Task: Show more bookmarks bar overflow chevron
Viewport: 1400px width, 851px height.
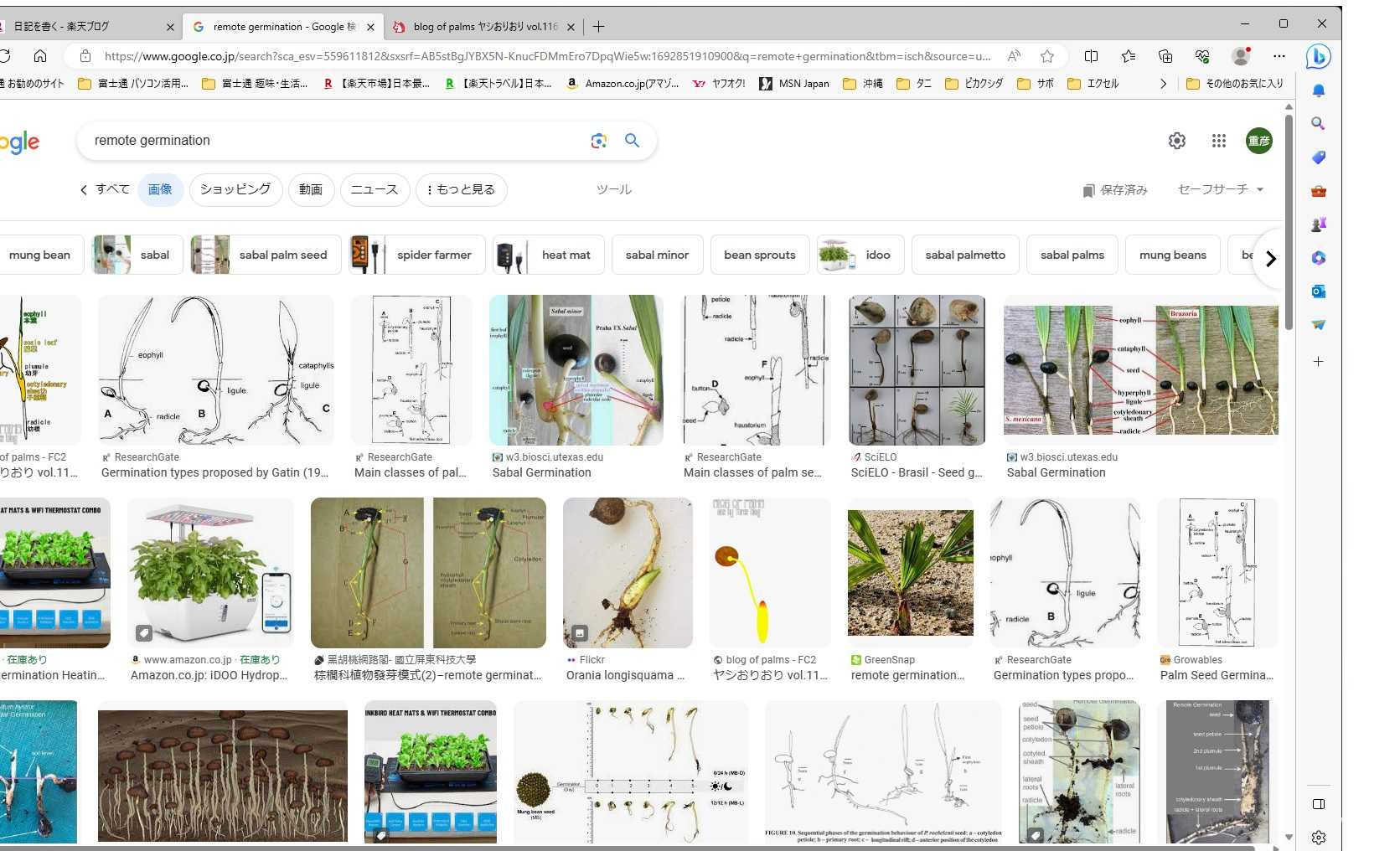Action: pos(1163,84)
